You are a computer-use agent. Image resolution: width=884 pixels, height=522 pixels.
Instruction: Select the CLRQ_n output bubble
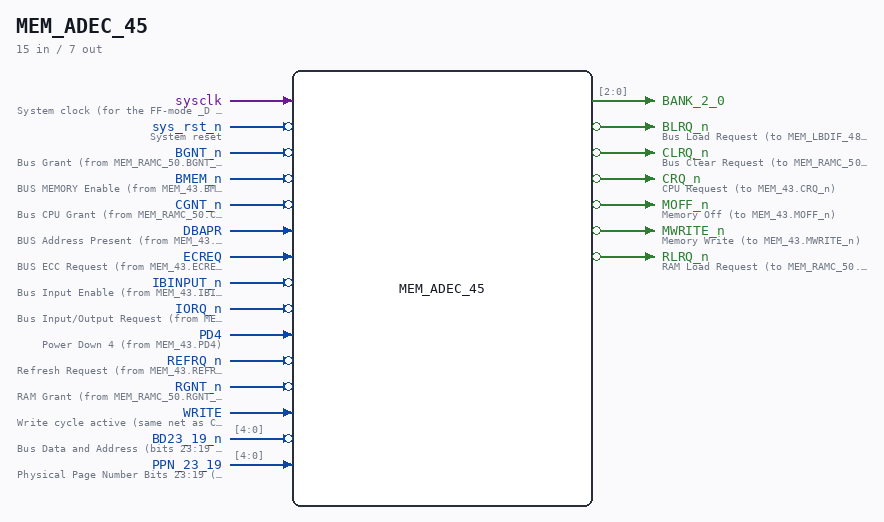click(x=596, y=153)
